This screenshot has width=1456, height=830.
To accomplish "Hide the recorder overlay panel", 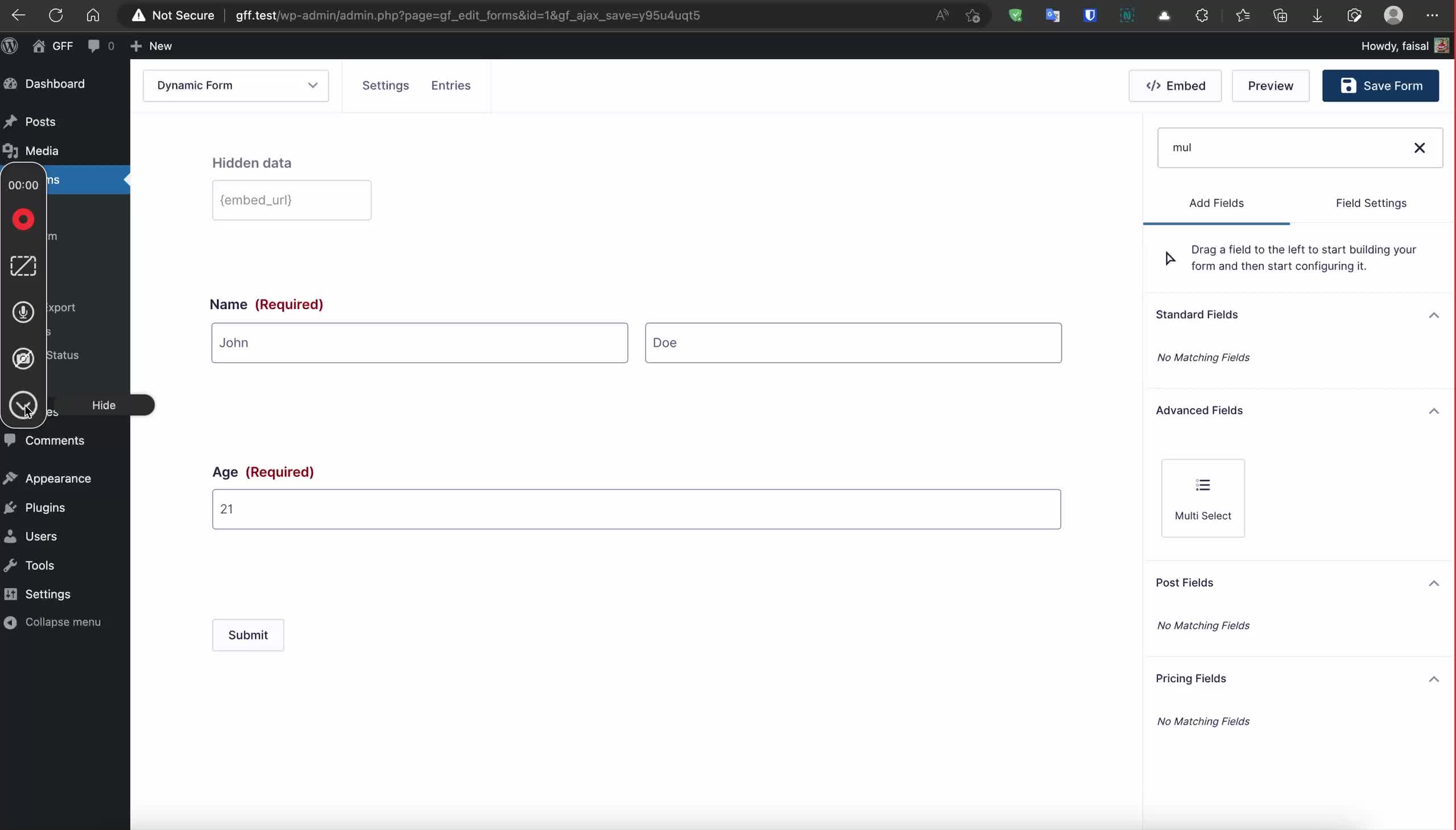I will pyautogui.click(x=23, y=405).
